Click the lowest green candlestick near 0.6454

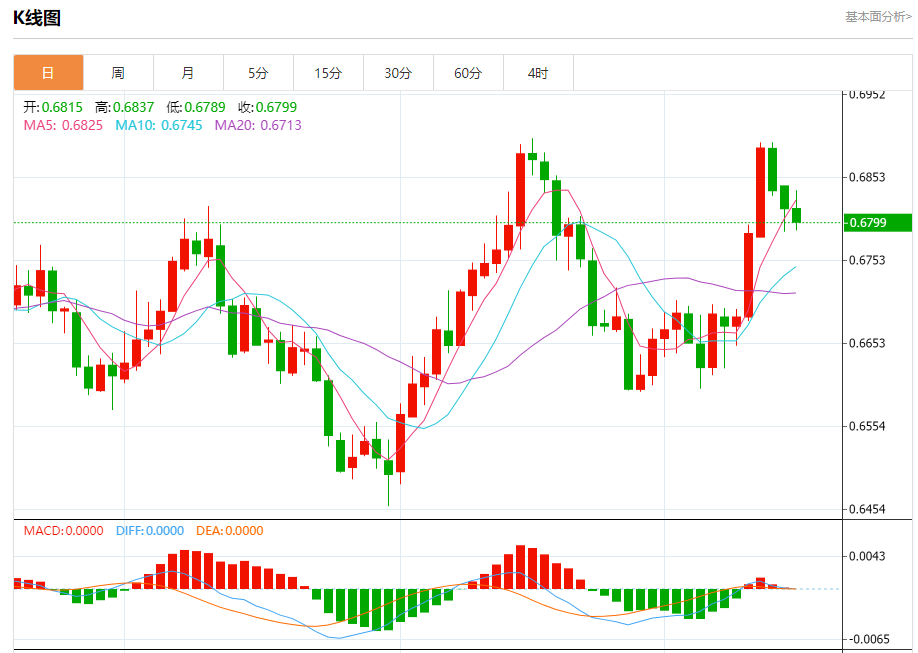pos(388,467)
